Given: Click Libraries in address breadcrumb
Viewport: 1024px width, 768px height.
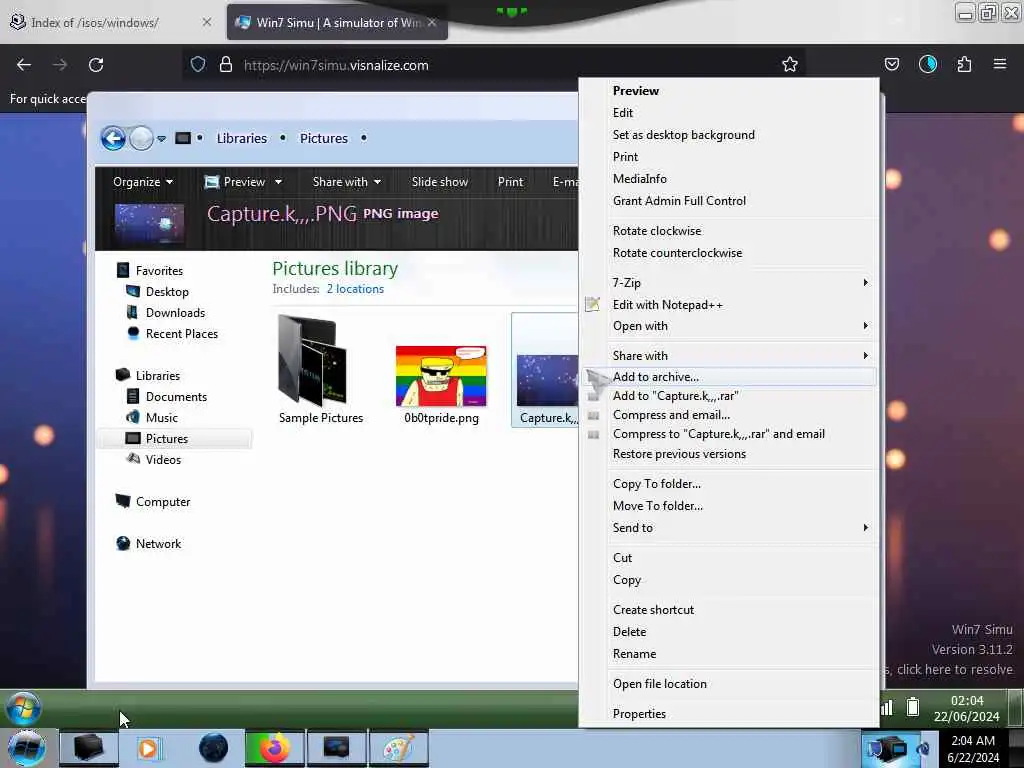Looking at the screenshot, I should [242, 138].
